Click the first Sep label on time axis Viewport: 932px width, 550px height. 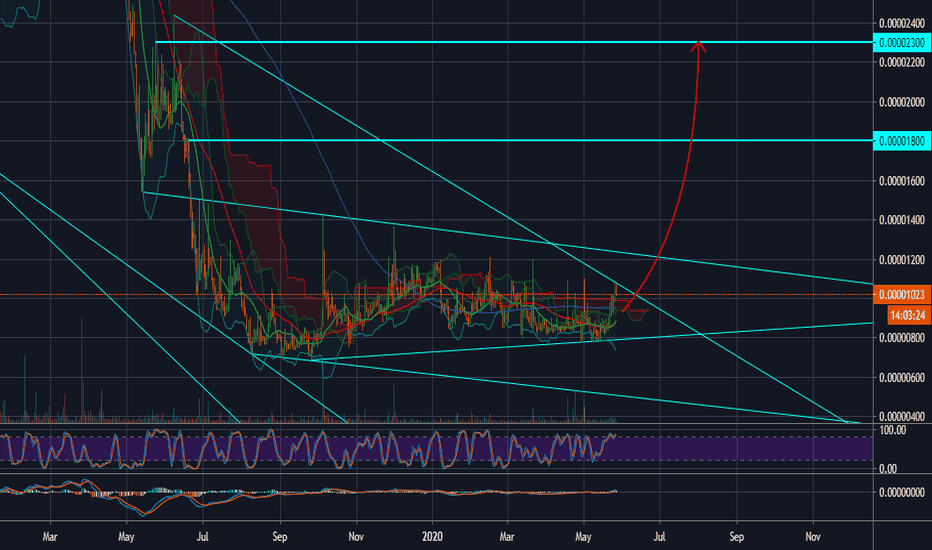[279, 537]
